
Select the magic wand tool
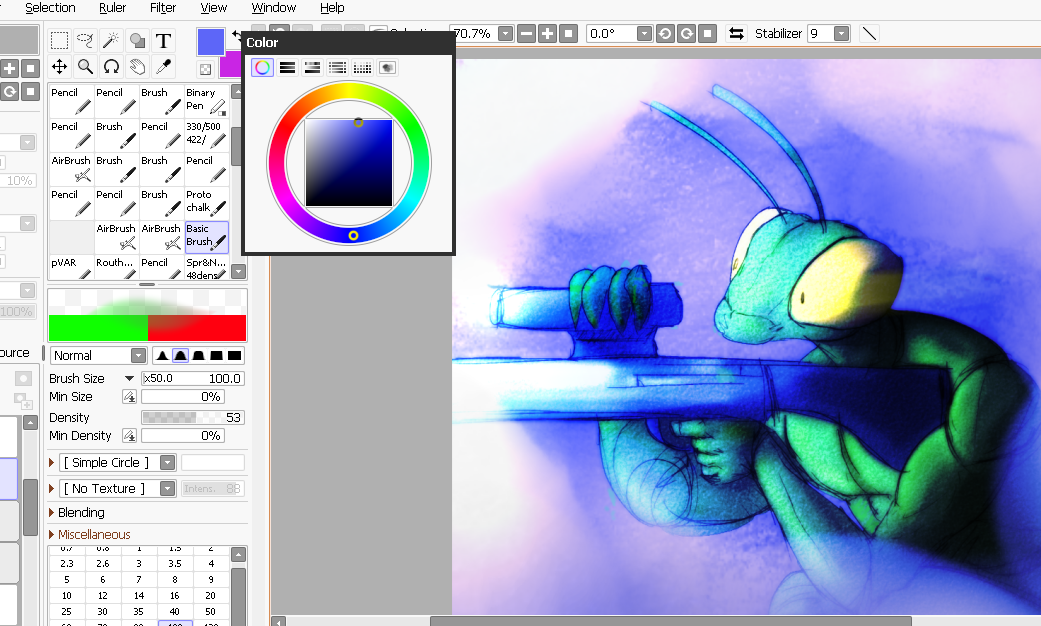(x=111, y=41)
